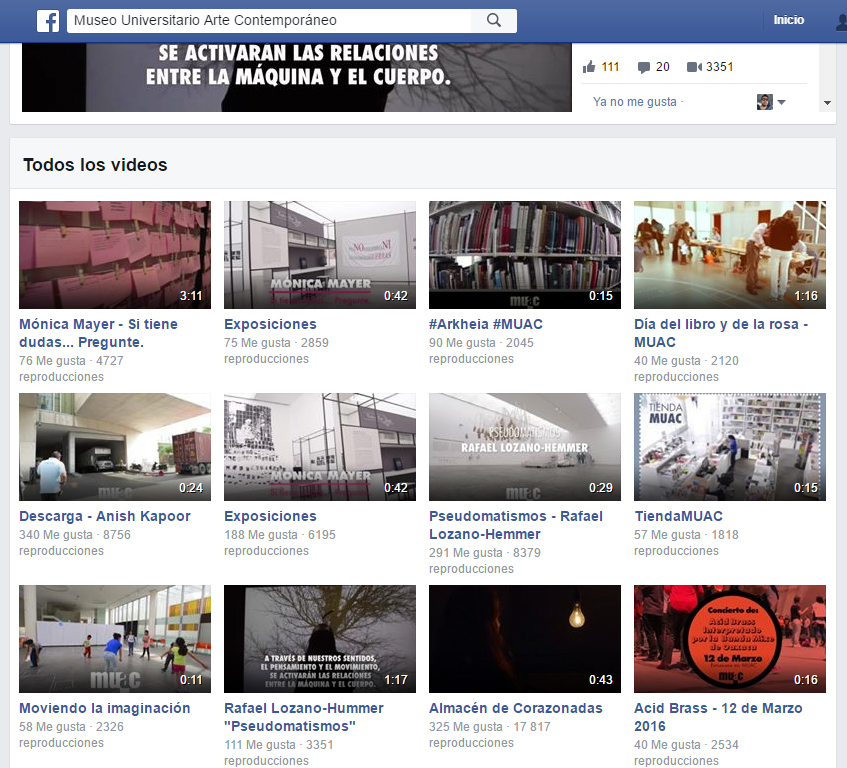Viewport: 847px width, 768px height.
Task: Click the video camera views icon
Action: tap(694, 67)
